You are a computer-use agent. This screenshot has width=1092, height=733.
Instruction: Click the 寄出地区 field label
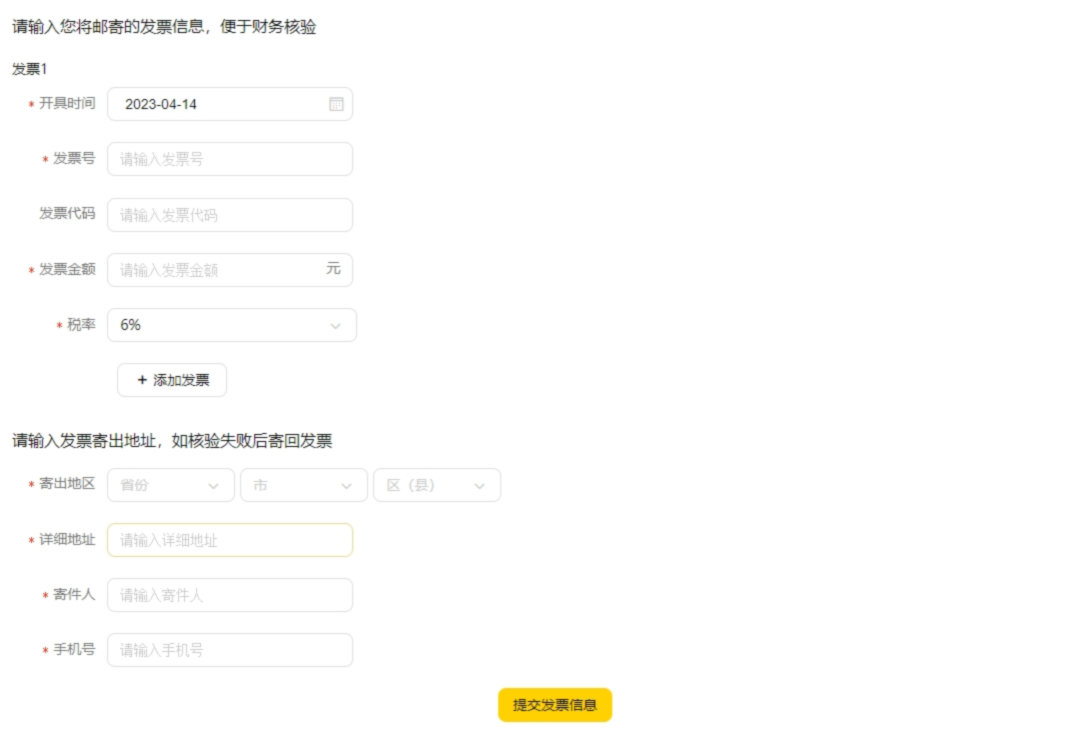(x=67, y=484)
